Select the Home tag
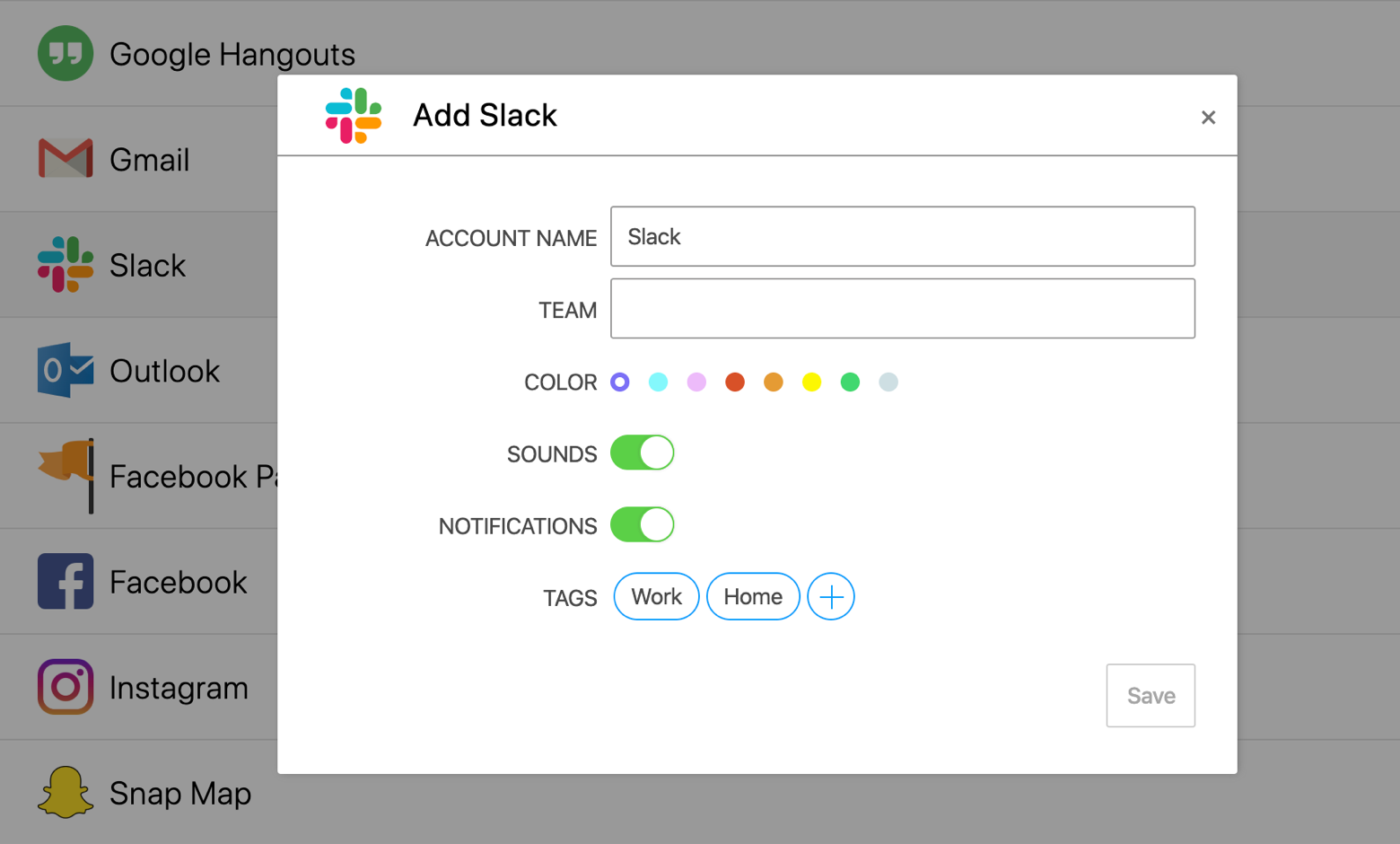Image resolution: width=1400 pixels, height=844 pixels. pyautogui.click(x=753, y=596)
